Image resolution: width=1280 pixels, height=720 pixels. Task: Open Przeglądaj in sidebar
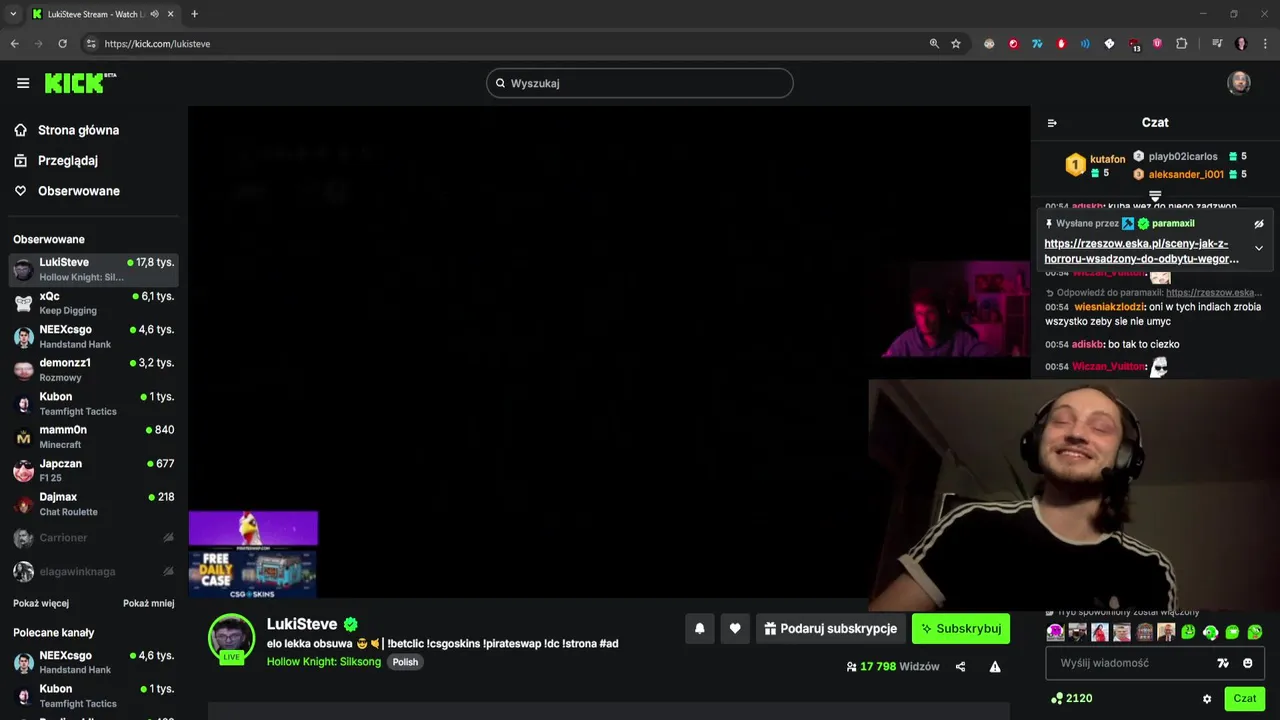click(56, 160)
